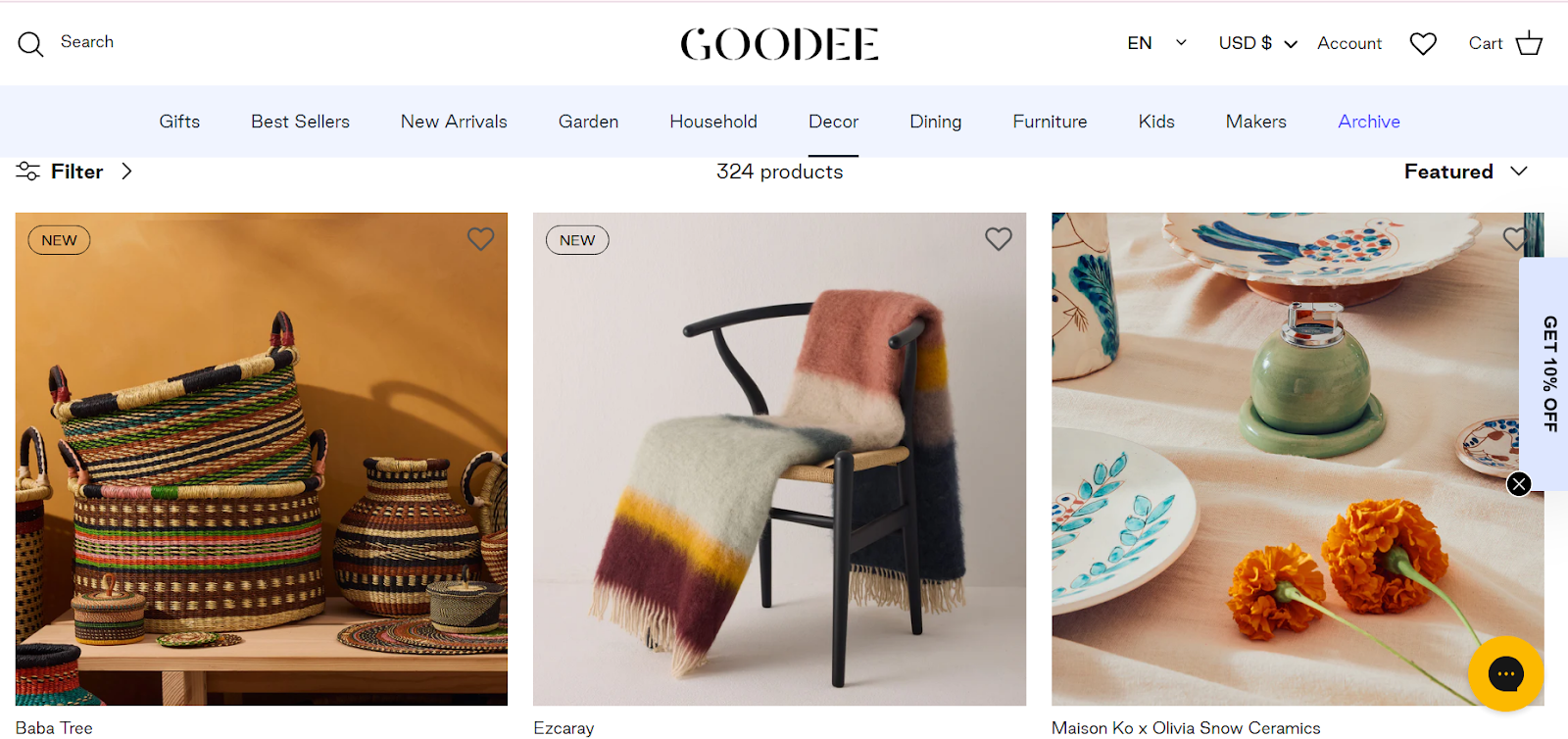This screenshot has width=1568, height=739.
Task: Close the Get 10% Off banner
Action: pos(1519,484)
